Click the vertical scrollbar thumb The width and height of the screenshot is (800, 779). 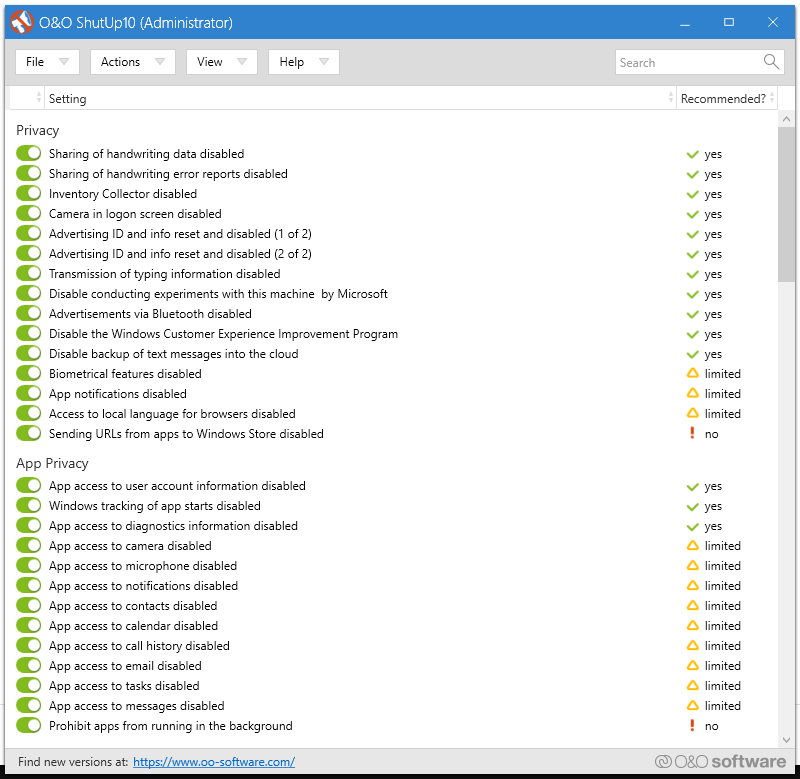(x=786, y=204)
